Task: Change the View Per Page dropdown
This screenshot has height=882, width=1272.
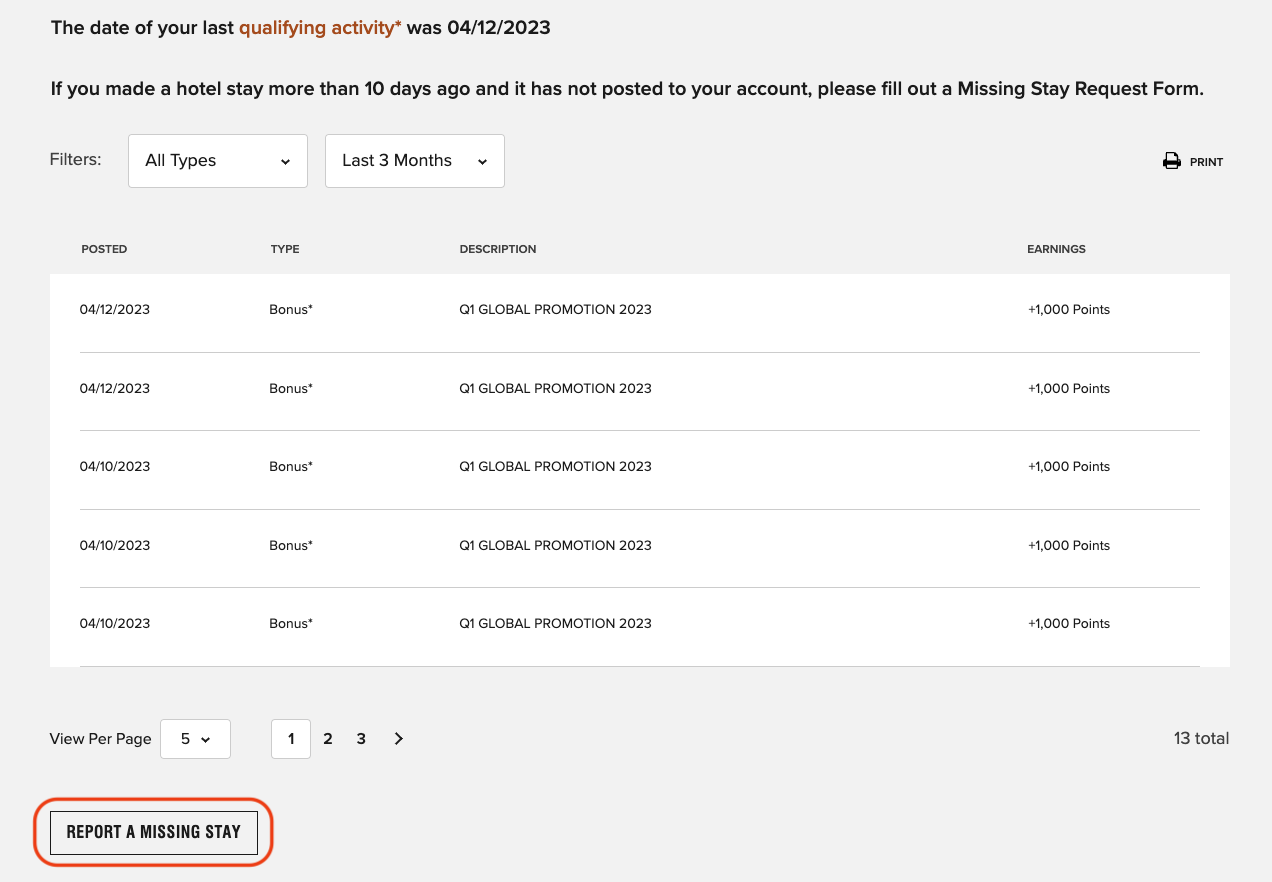Action: coord(195,739)
